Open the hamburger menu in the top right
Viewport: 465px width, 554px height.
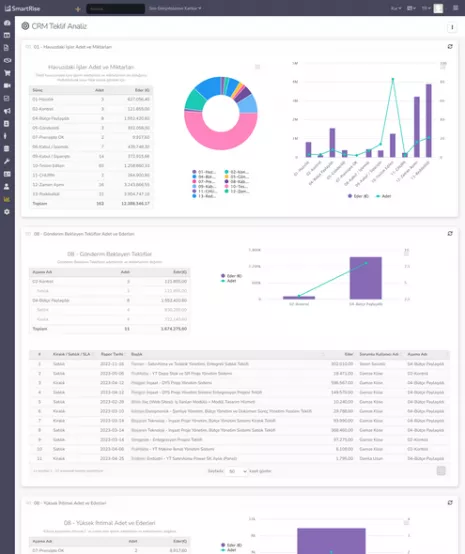[456, 8]
